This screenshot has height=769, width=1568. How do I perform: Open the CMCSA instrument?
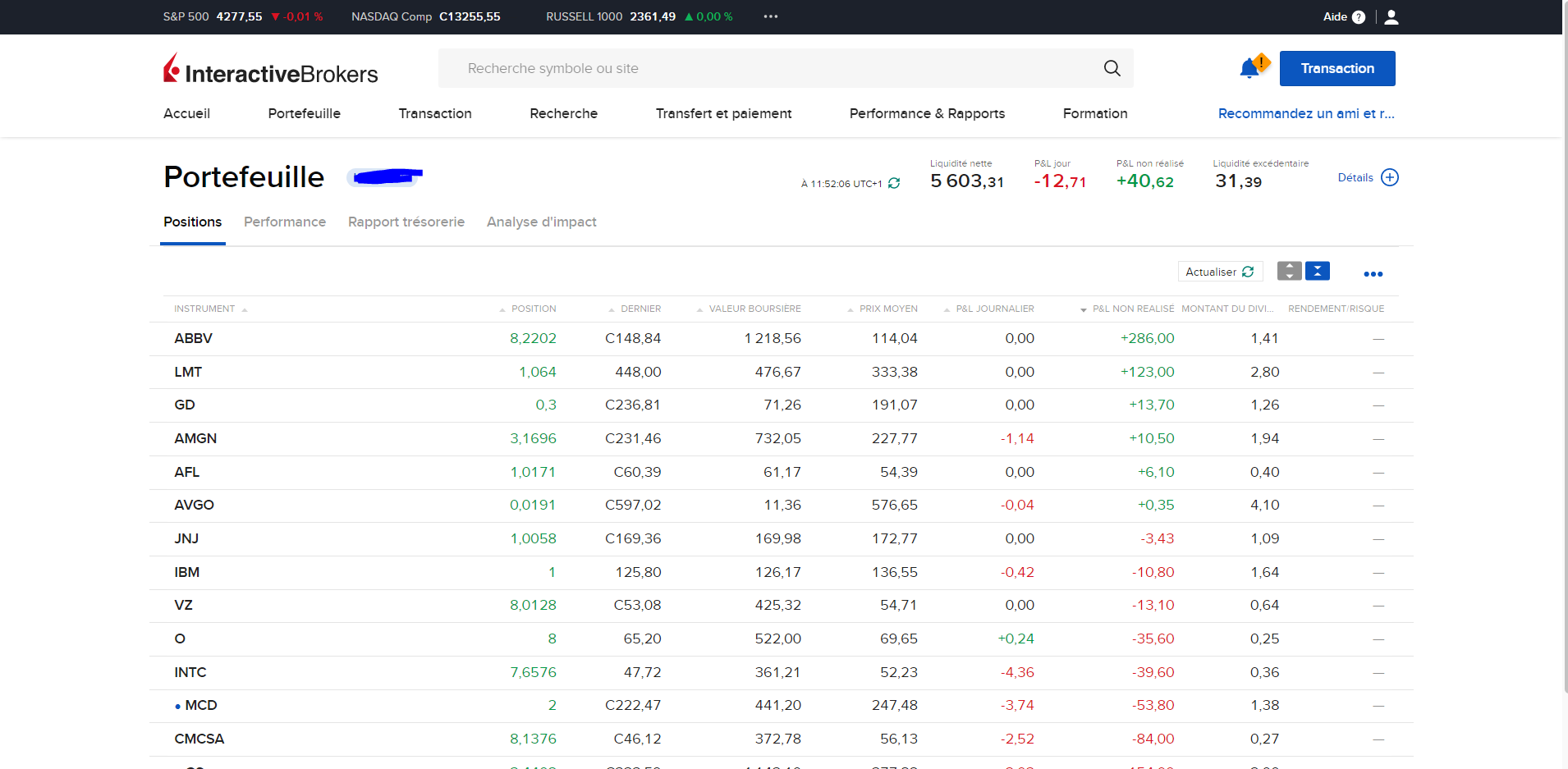tap(199, 739)
